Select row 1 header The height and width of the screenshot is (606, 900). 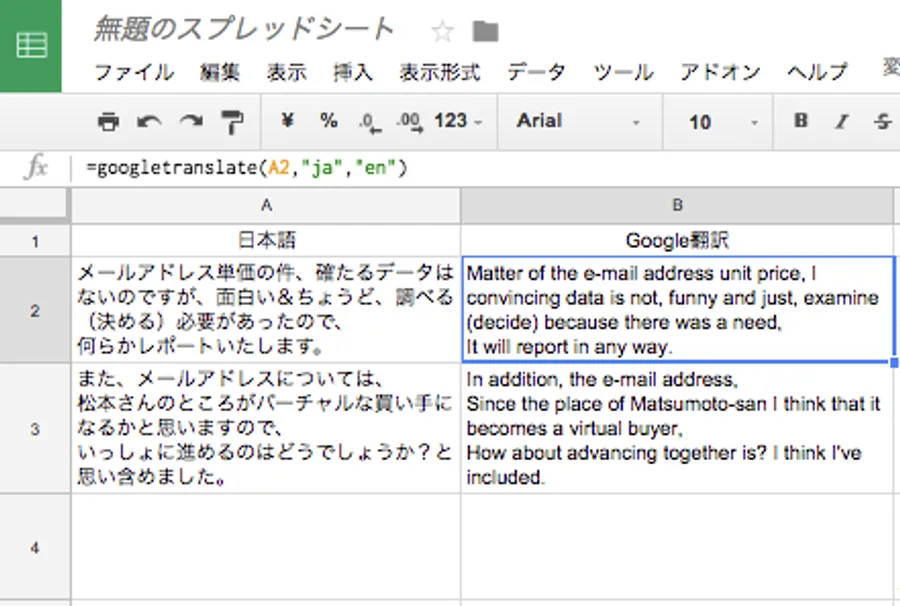35,241
